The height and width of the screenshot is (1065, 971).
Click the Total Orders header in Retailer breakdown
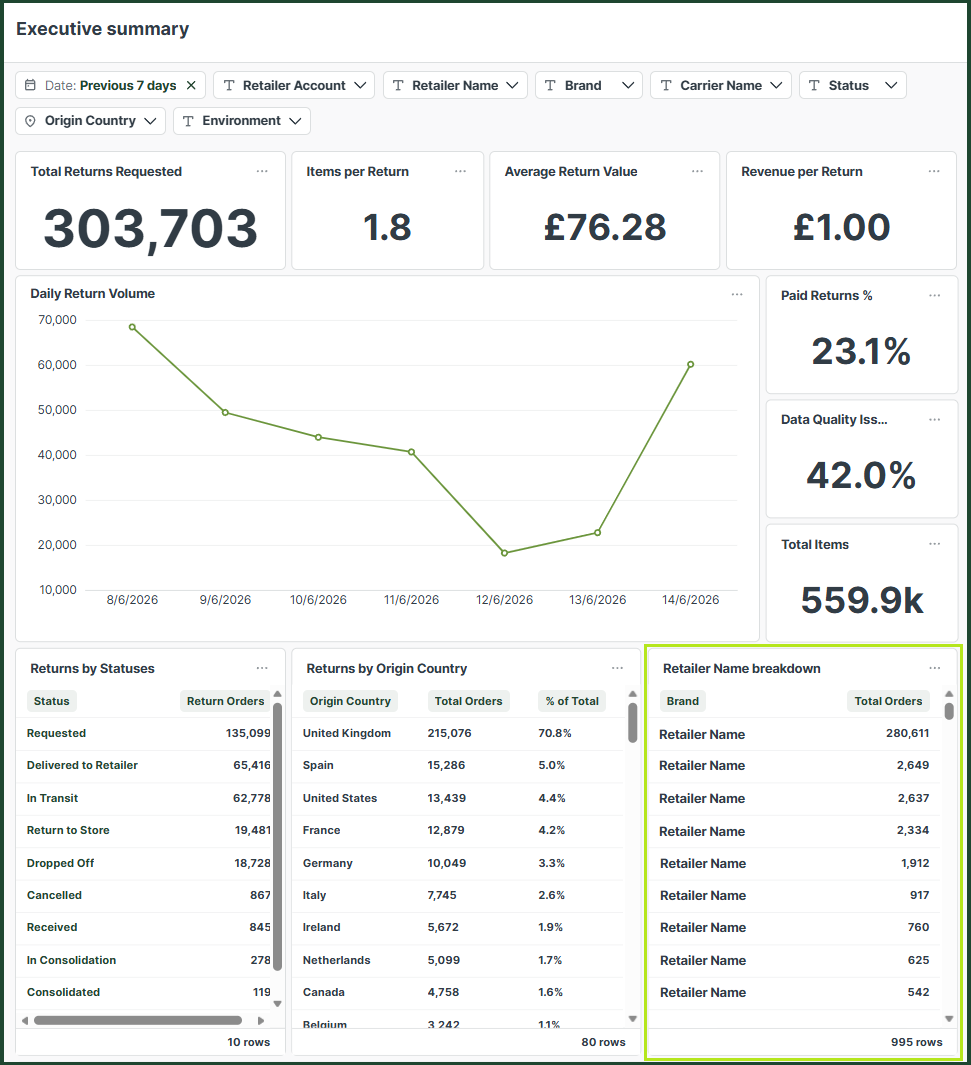pos(888,701)
